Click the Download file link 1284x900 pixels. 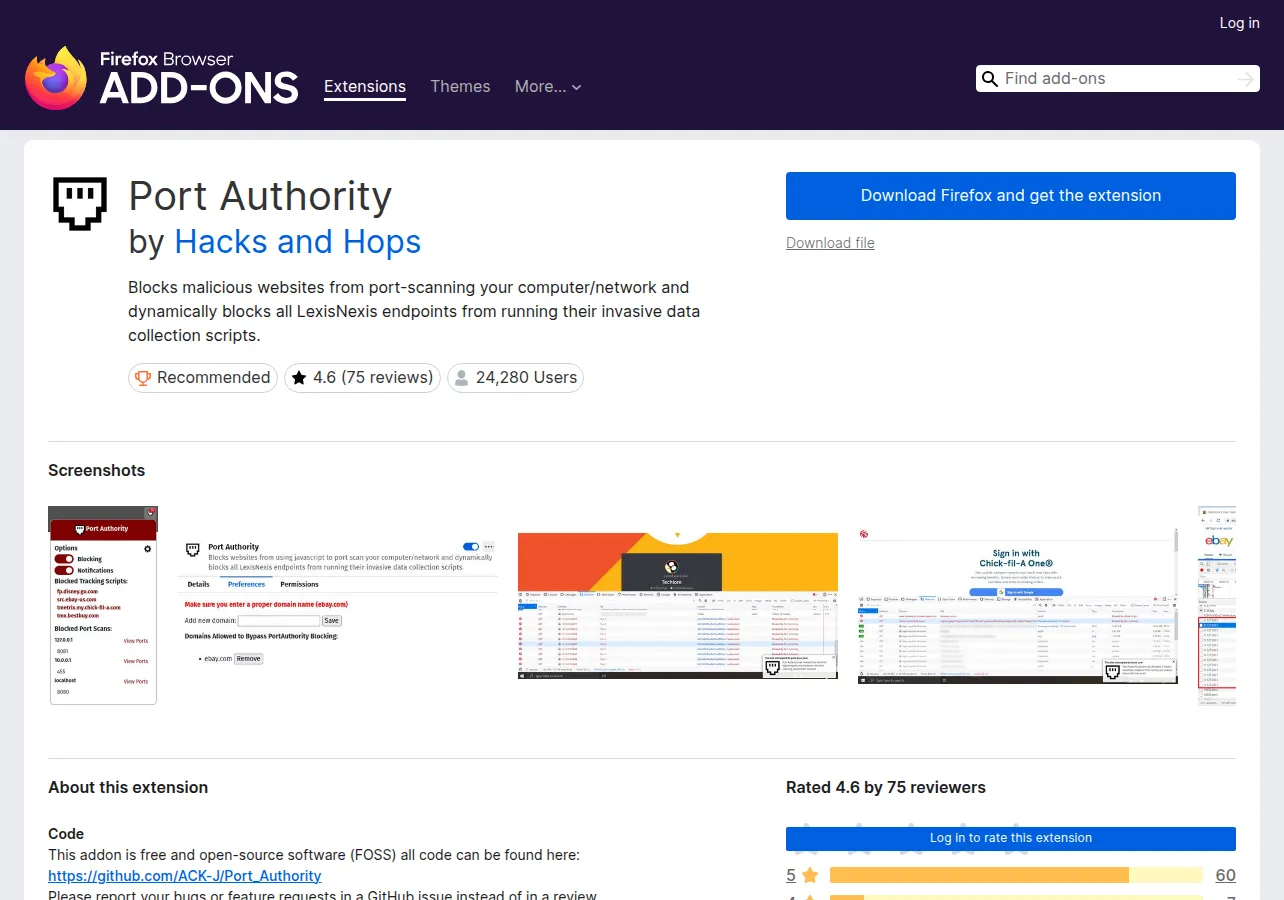point(830,243)
